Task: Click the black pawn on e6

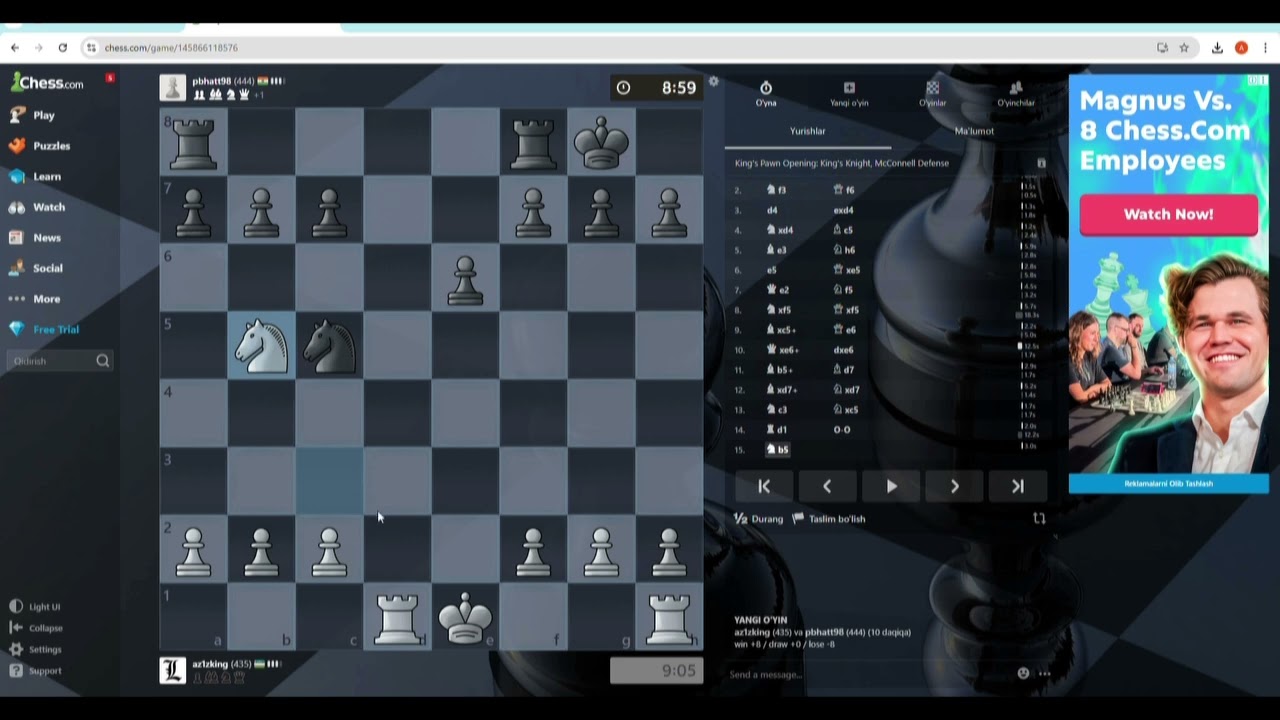Action: point(465,278)
